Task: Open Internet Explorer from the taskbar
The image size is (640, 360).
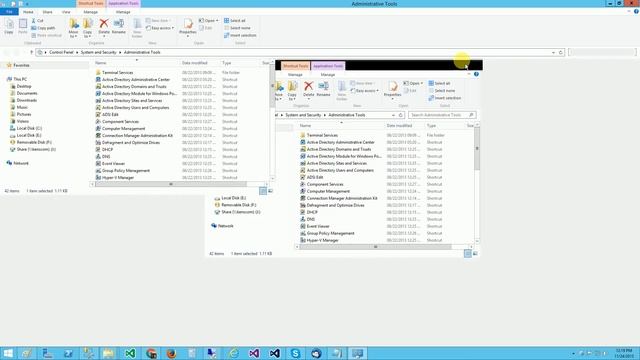Action: click(233, 353)
